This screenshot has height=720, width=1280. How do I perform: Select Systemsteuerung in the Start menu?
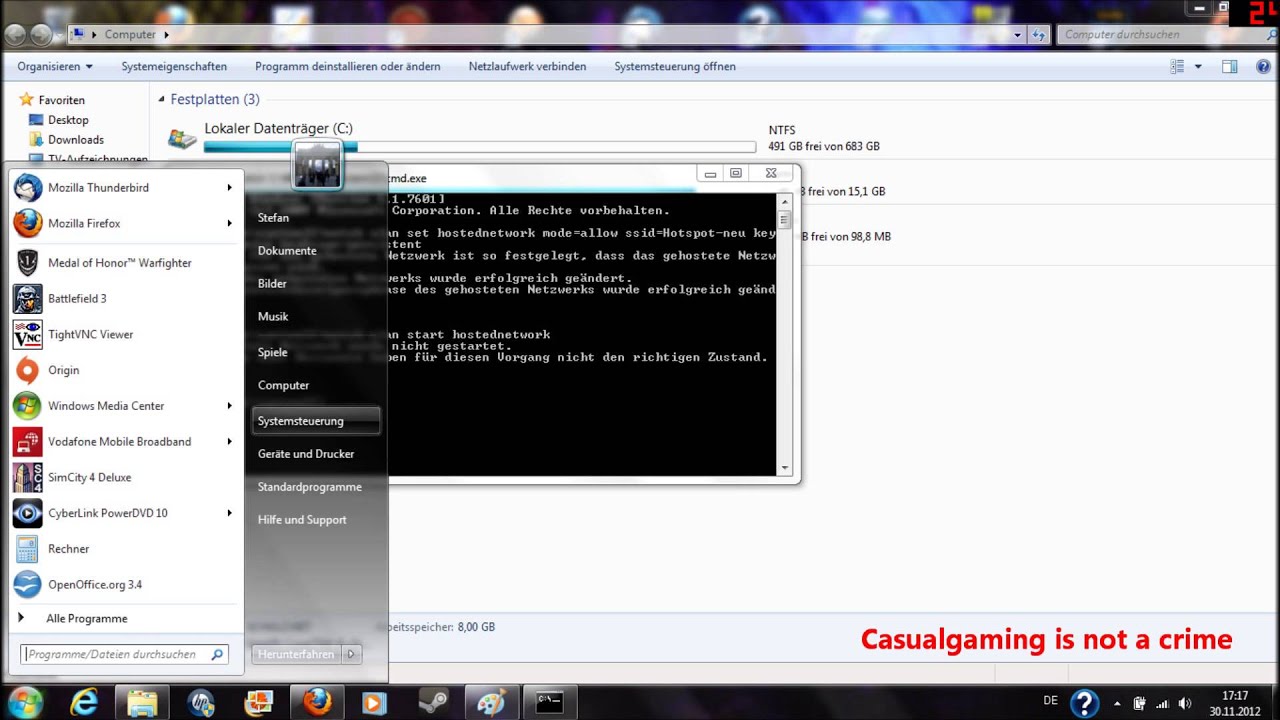click(314, 421)
